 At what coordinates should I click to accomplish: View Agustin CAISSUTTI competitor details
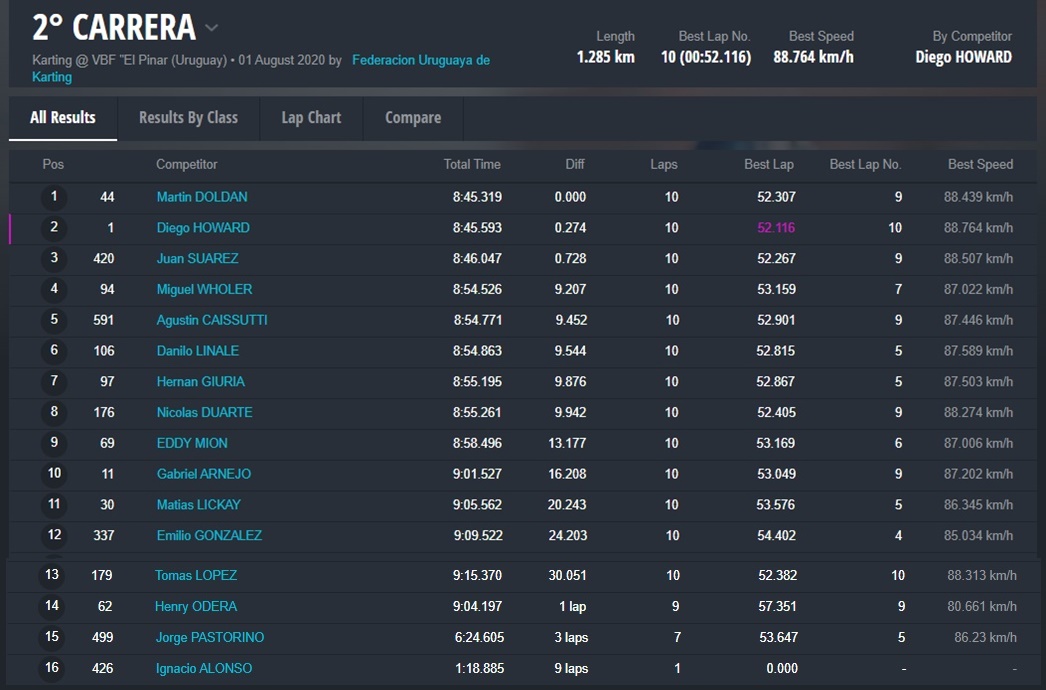212,321
